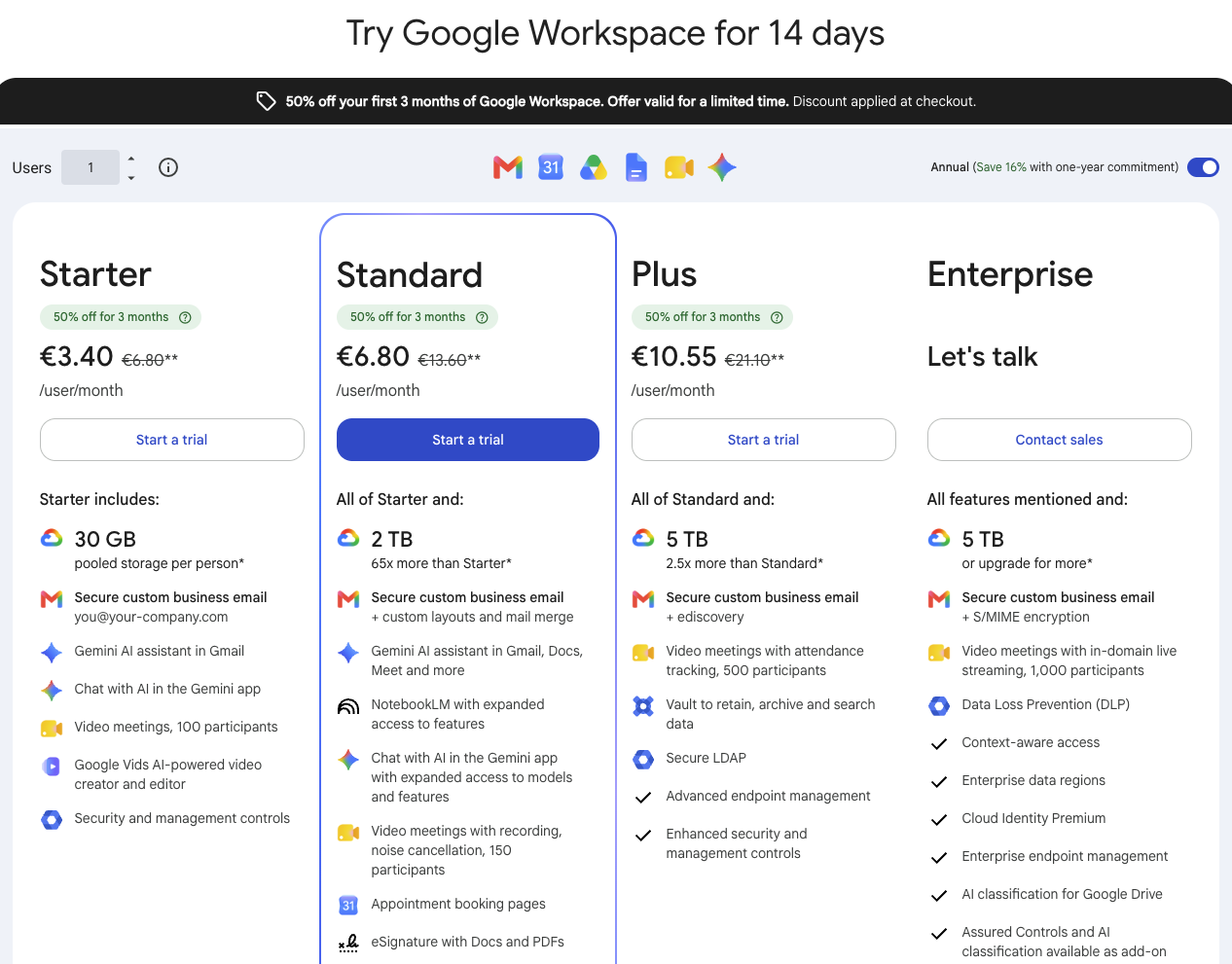
Task: Click Plus's 50% off for 3 months badge
Action: 712,317
